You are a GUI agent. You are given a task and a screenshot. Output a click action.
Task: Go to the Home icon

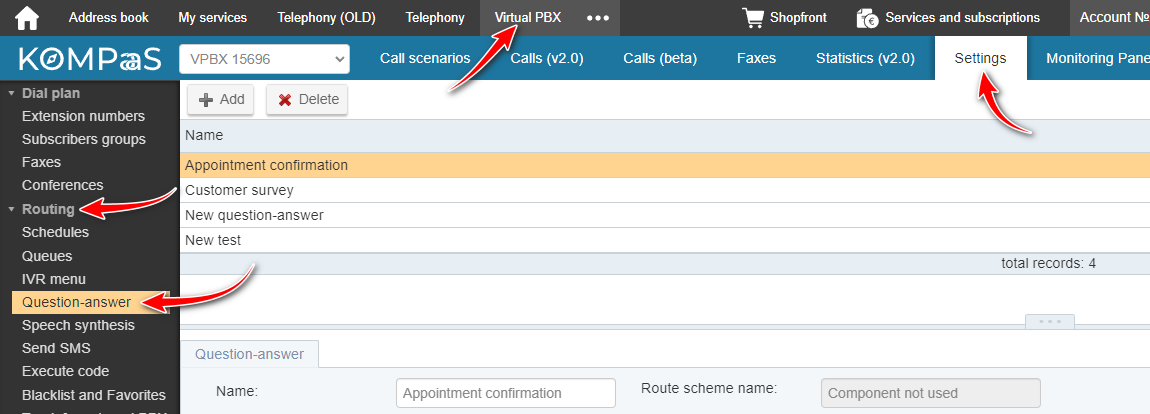coord(27,18)
